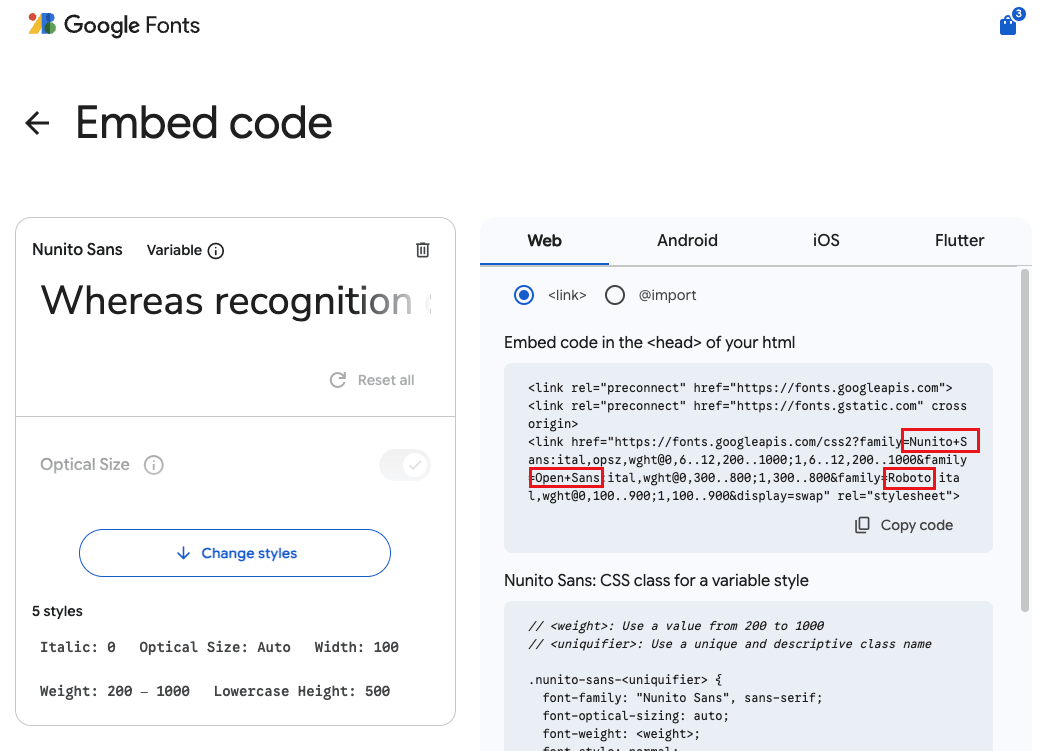Select the Web tab

[x=544, y=240]
